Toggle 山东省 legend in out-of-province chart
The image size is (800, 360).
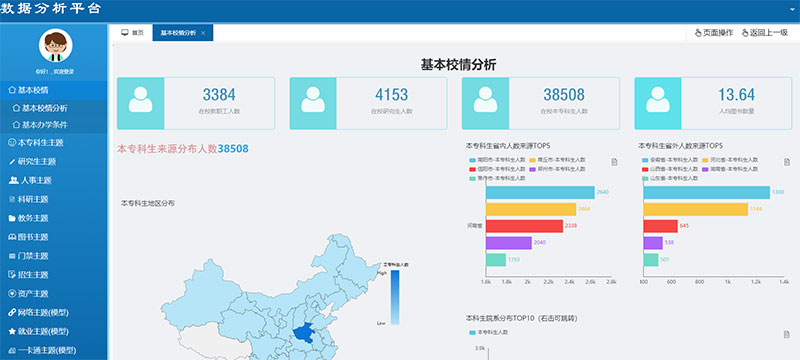[x=669, y=178]
